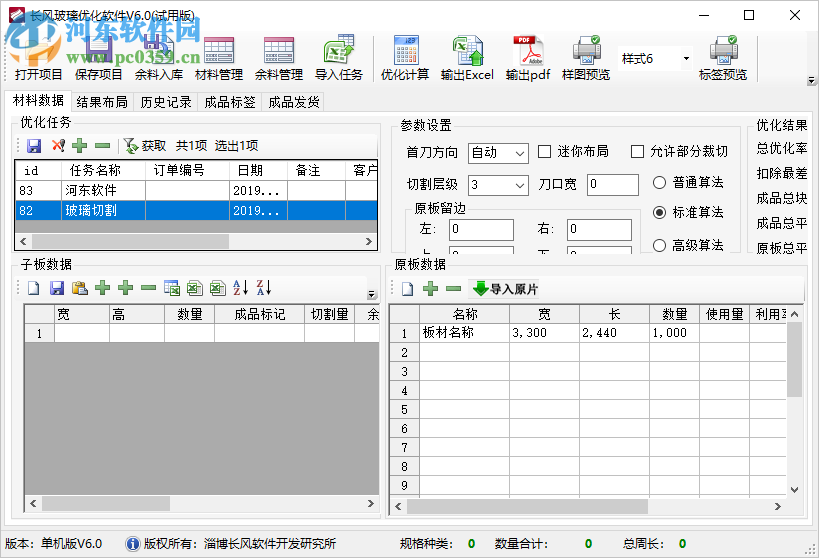Click the 导入任务 Excel icon
The height and width of the screenshot is (558, 819).
pyautogui.click(x=338, y=50)
